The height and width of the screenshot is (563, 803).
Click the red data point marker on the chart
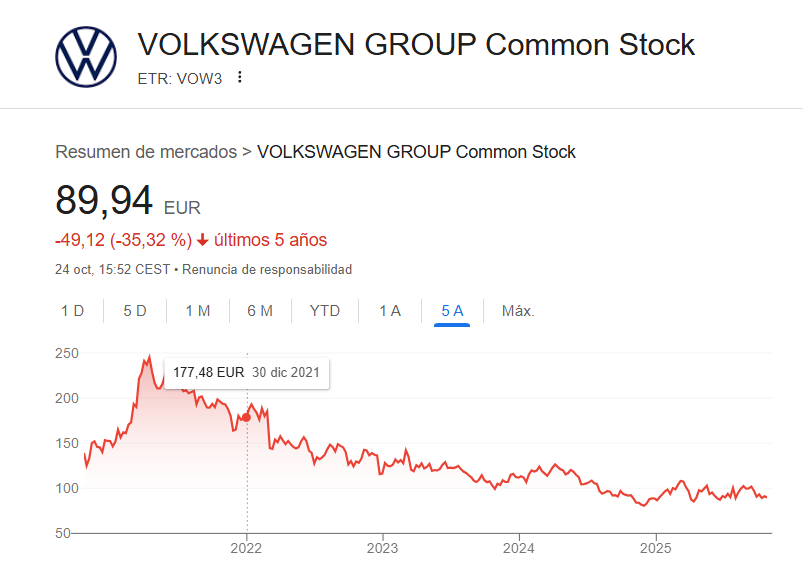click(x=247, y=417)
